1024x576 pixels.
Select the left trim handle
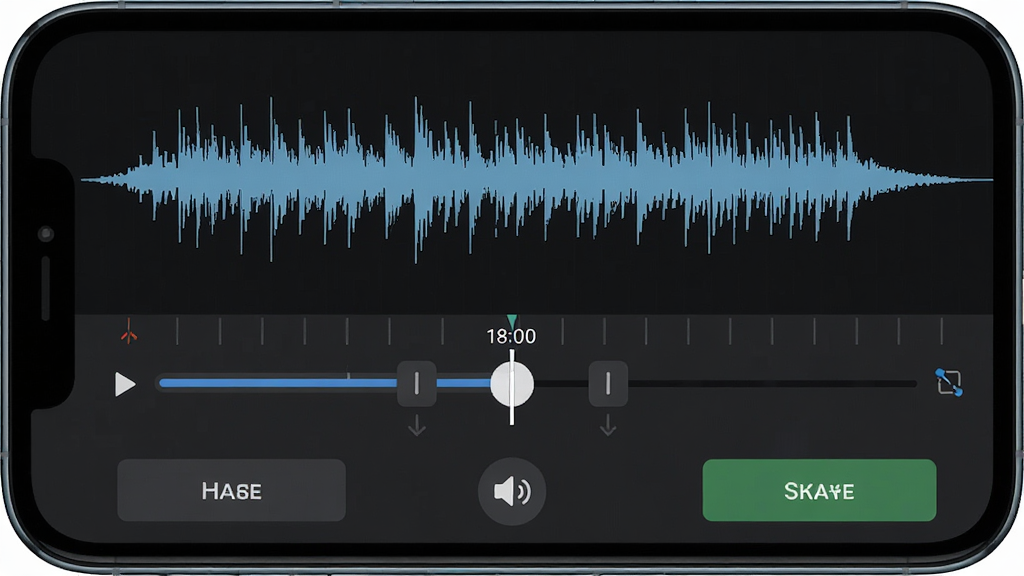(417, 384)
